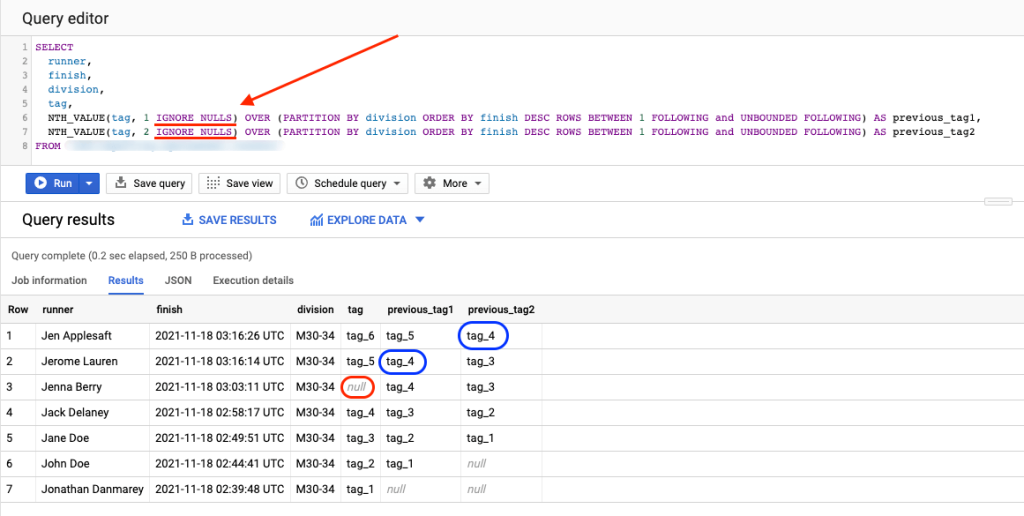The image size is (1024, 516).
Task: Click the null tag cell for Jenna Berry
Action: tap(360, 387)
